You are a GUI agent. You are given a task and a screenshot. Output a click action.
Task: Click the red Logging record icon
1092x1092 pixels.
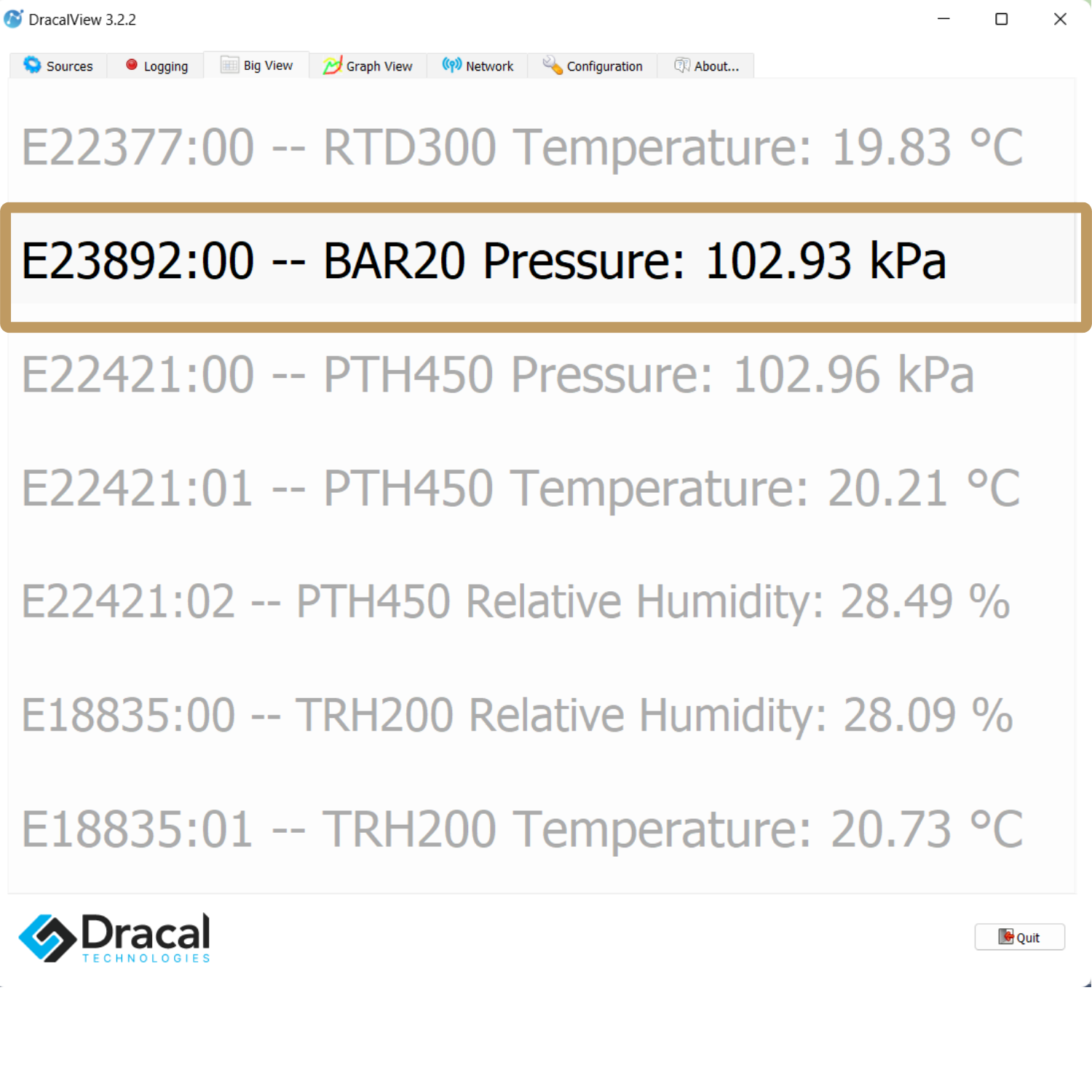[132, 65]
